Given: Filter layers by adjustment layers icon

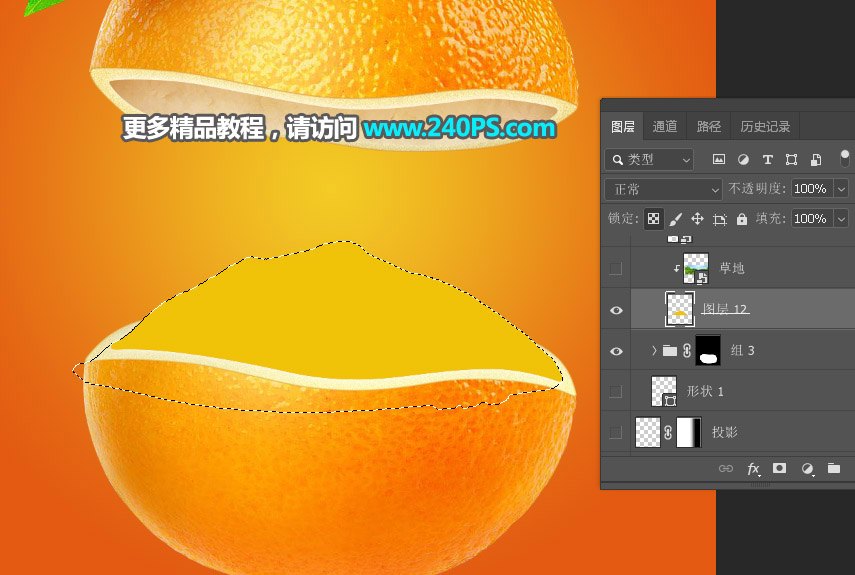Looking at the screenshot, I should coord(743,160).
